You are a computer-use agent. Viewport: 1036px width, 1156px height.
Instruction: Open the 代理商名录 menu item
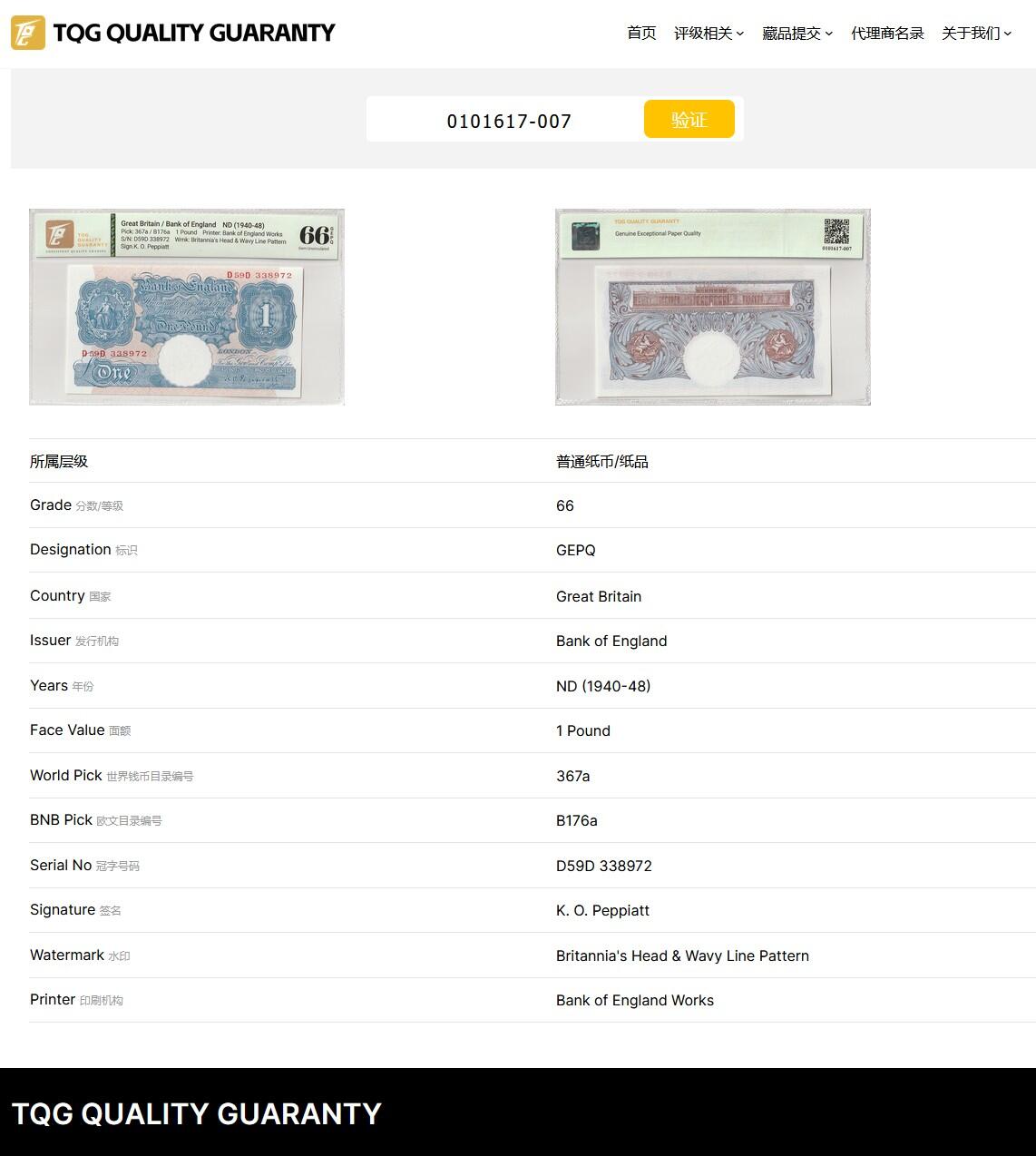[887, 34]
